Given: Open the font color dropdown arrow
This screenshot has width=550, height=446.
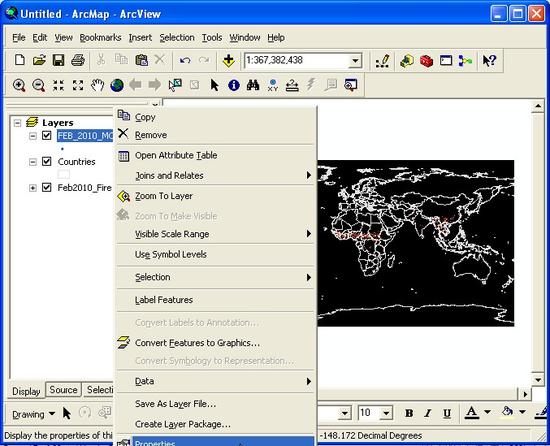Looking at the screenshot, I should [487, 412].
